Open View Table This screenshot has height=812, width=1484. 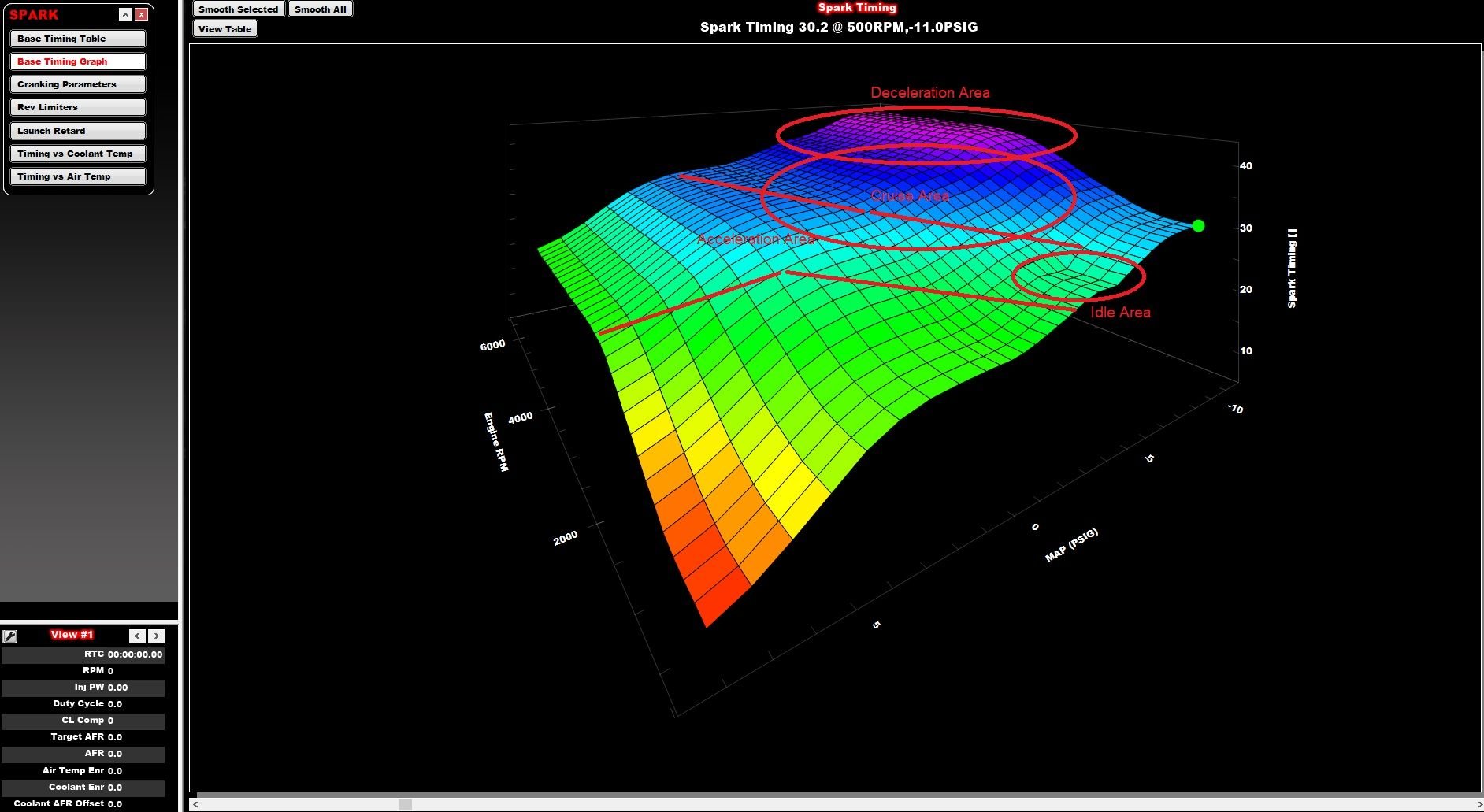click(224, 28)
